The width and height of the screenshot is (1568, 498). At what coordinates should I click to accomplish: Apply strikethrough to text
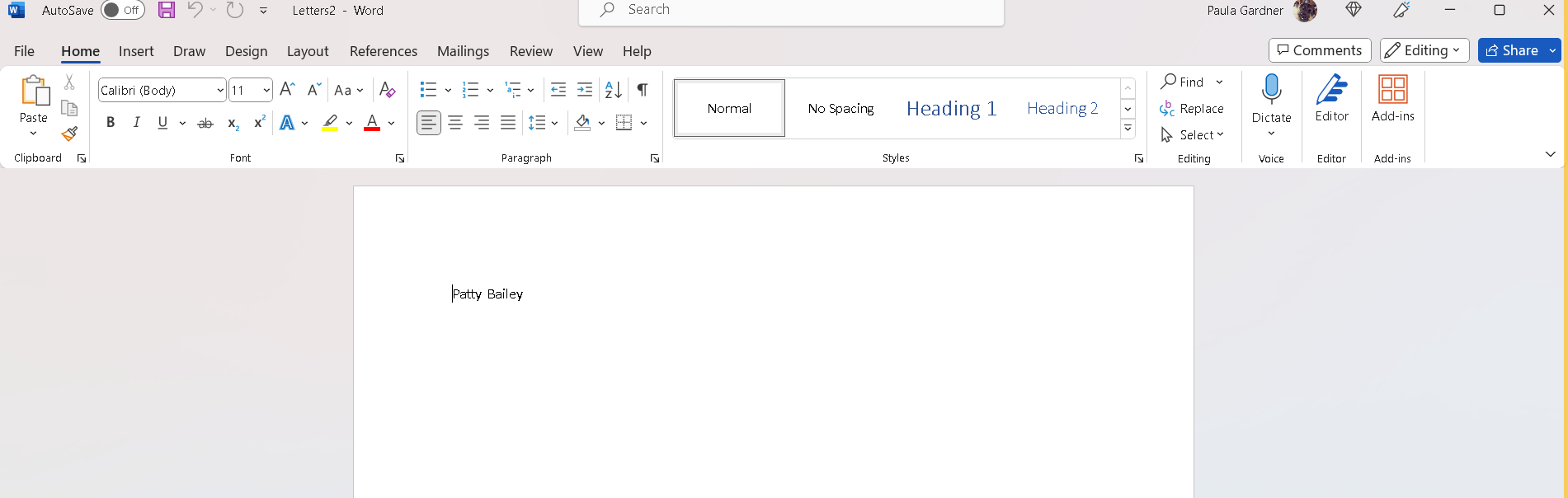pos(205,123)
